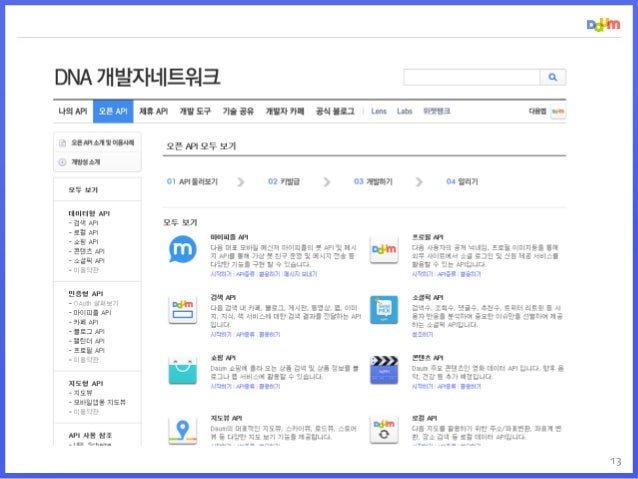Viewport: 638px width, 479px height.
Task: Click 참조하기 under 소셜픽 API
Action: (x=422, y=335)
